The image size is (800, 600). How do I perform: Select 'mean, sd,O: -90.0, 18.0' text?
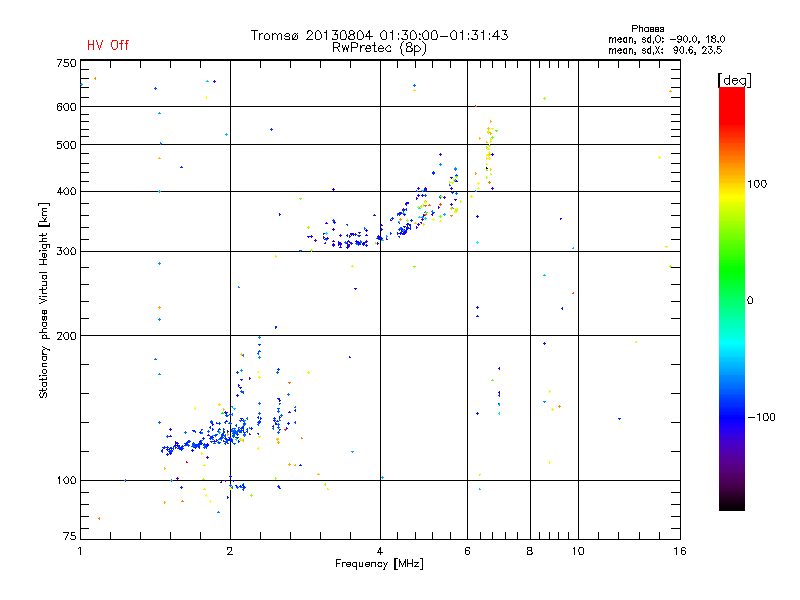666,40
